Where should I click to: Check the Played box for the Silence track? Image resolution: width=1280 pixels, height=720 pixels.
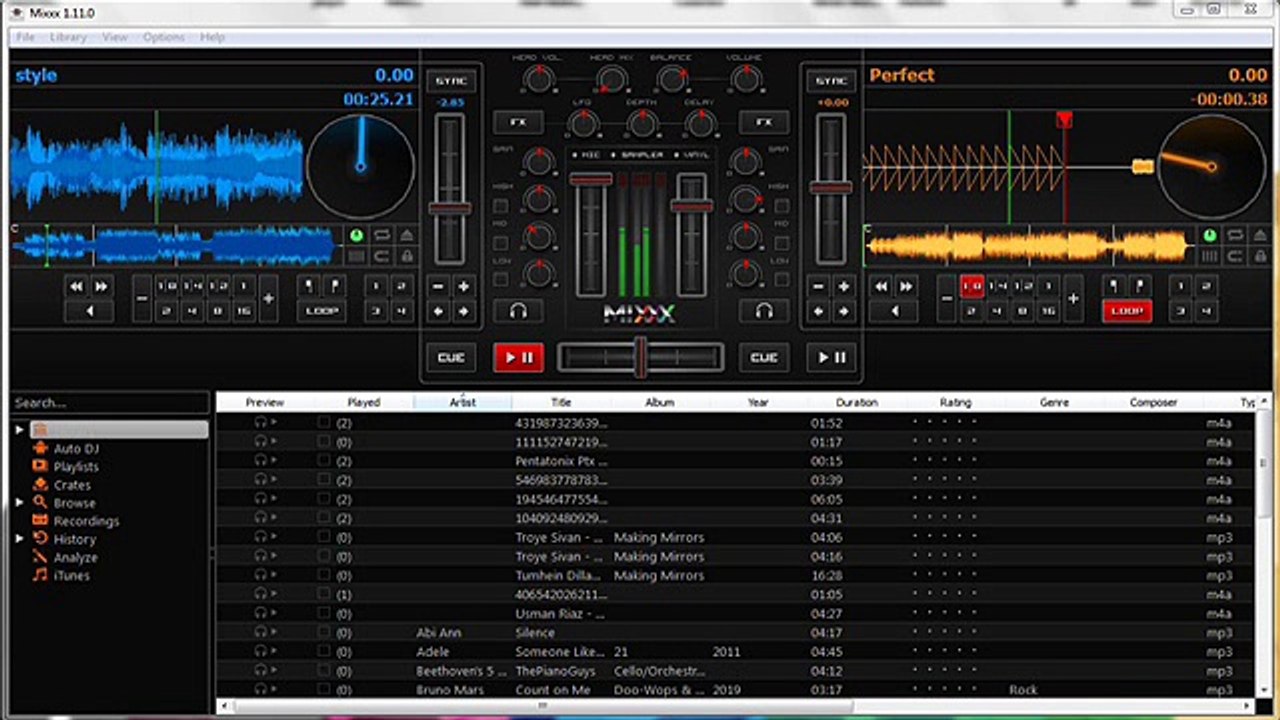[323, 632]
